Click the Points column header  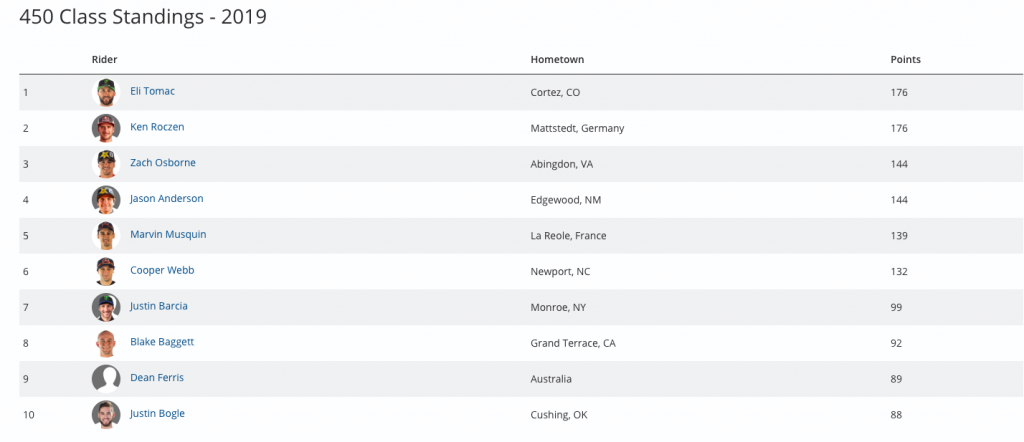905,60
